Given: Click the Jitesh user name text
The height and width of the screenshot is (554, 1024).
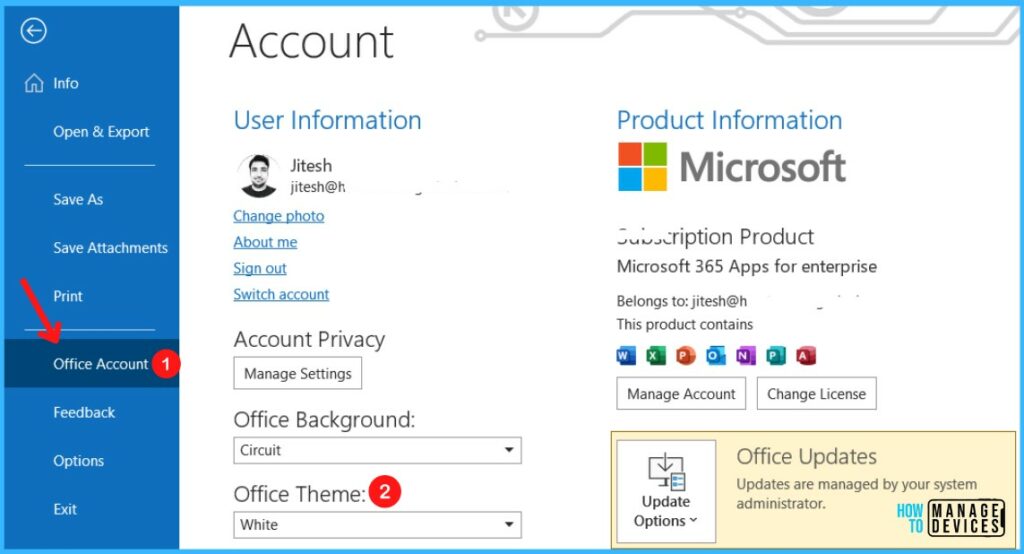Looking at the screenshot, I should pos(311,165).
